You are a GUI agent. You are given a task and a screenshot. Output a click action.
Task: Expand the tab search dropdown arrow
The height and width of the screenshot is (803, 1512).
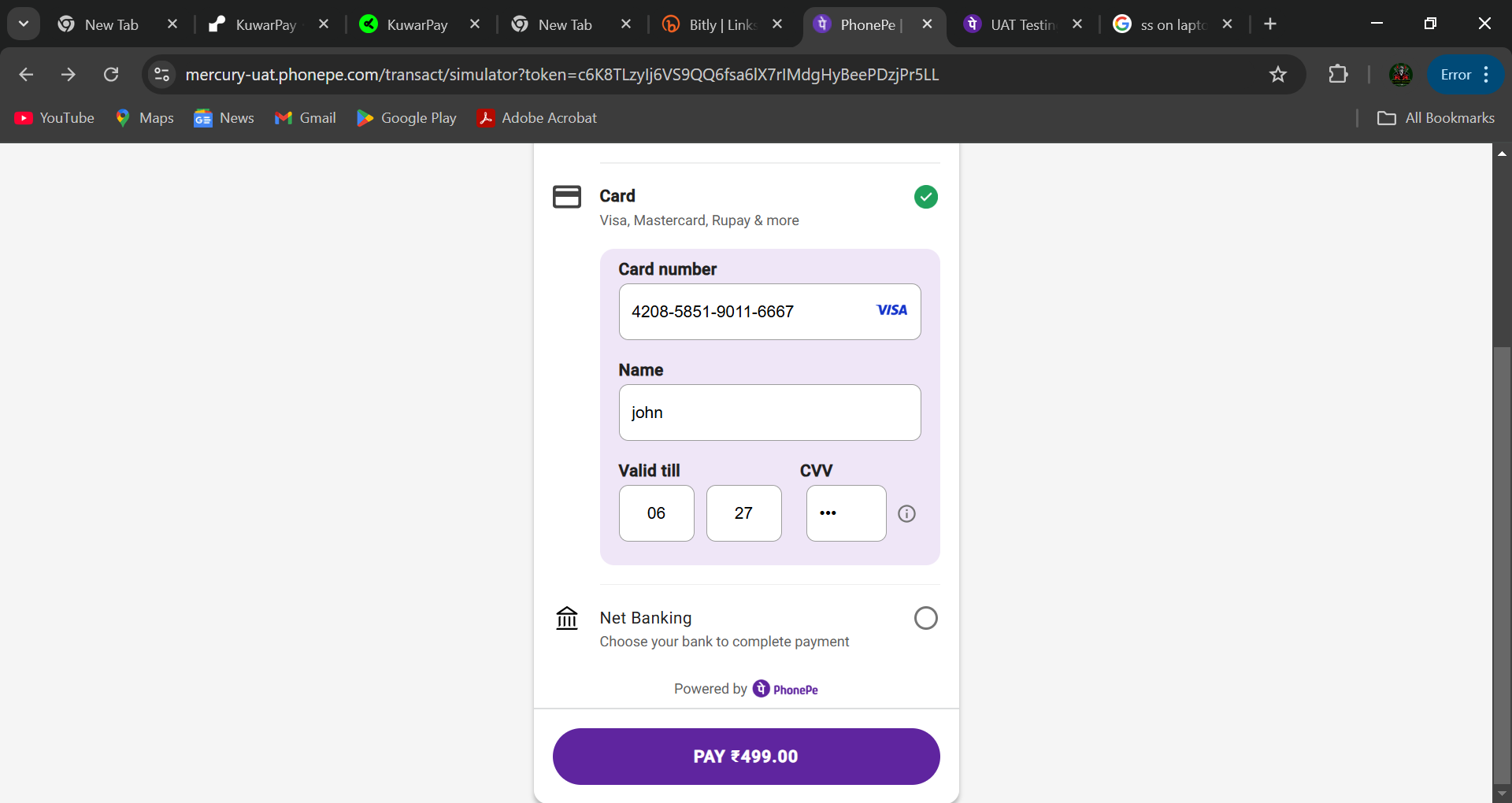(x=24, y=24)
